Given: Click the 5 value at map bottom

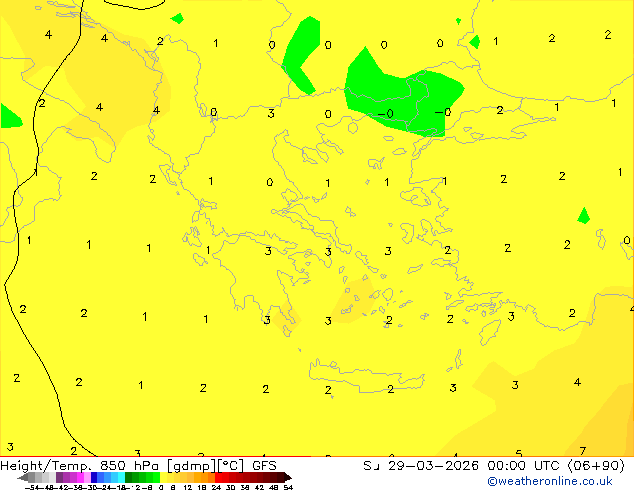Looking at the screenshot, I should (x=519, y=453).
